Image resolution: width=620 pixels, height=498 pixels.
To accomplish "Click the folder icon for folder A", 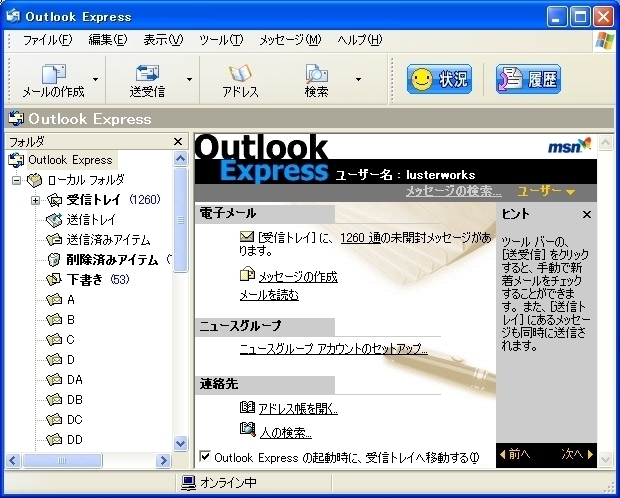I will pos(54,299).
